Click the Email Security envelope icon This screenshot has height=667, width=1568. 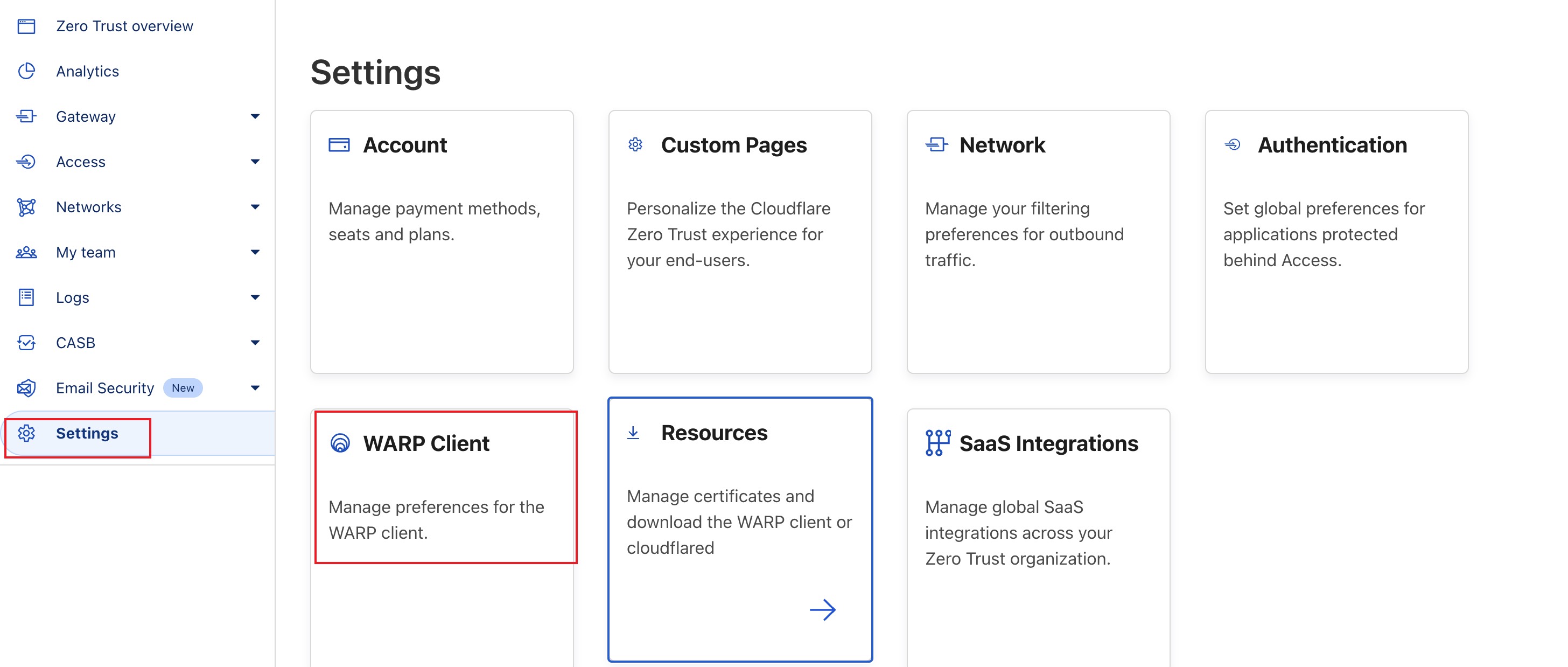26,387
